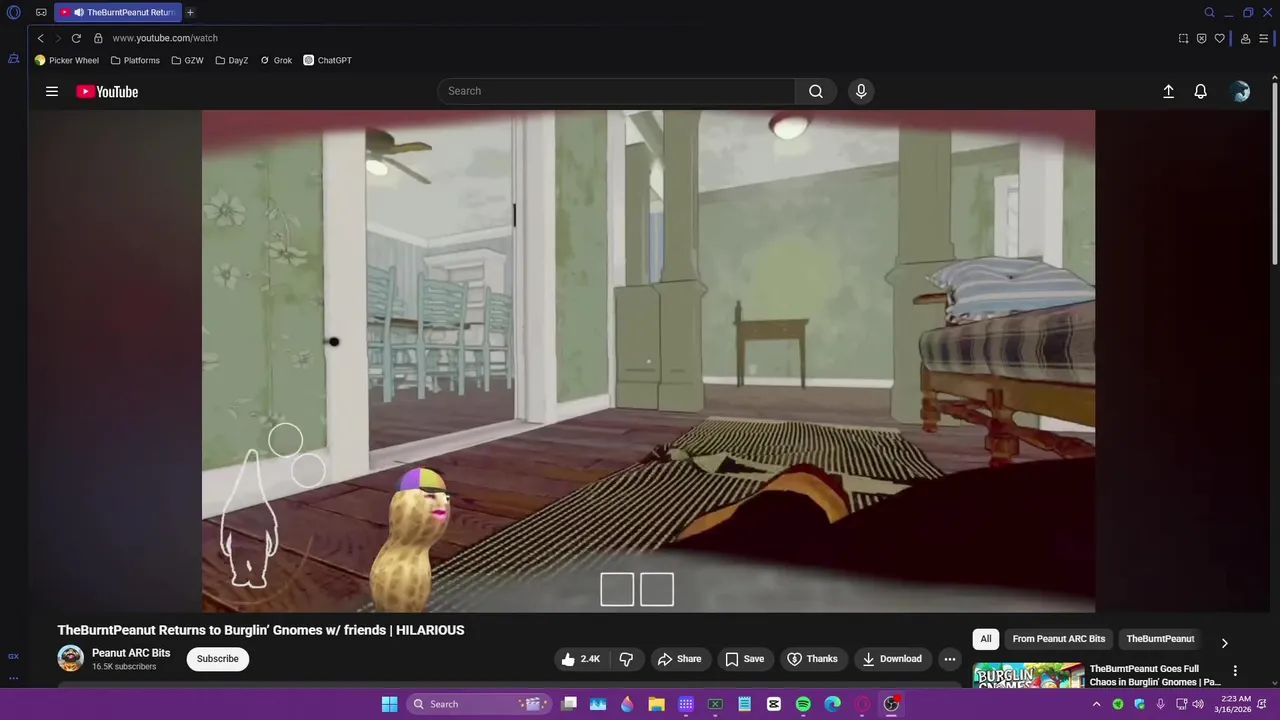Go forward in the browser
Image resolution: width=1280 pixels, height=720 pixels.
(x=58, y=38)
